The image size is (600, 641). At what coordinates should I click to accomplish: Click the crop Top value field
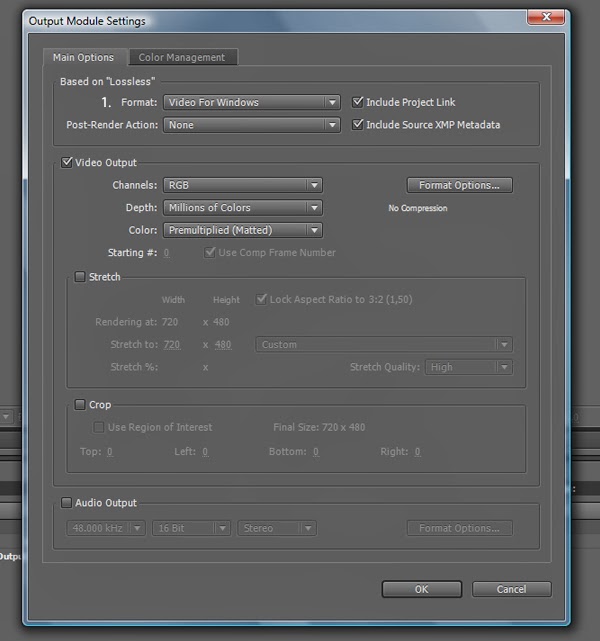pyautogui.click(x=110, y=452)
